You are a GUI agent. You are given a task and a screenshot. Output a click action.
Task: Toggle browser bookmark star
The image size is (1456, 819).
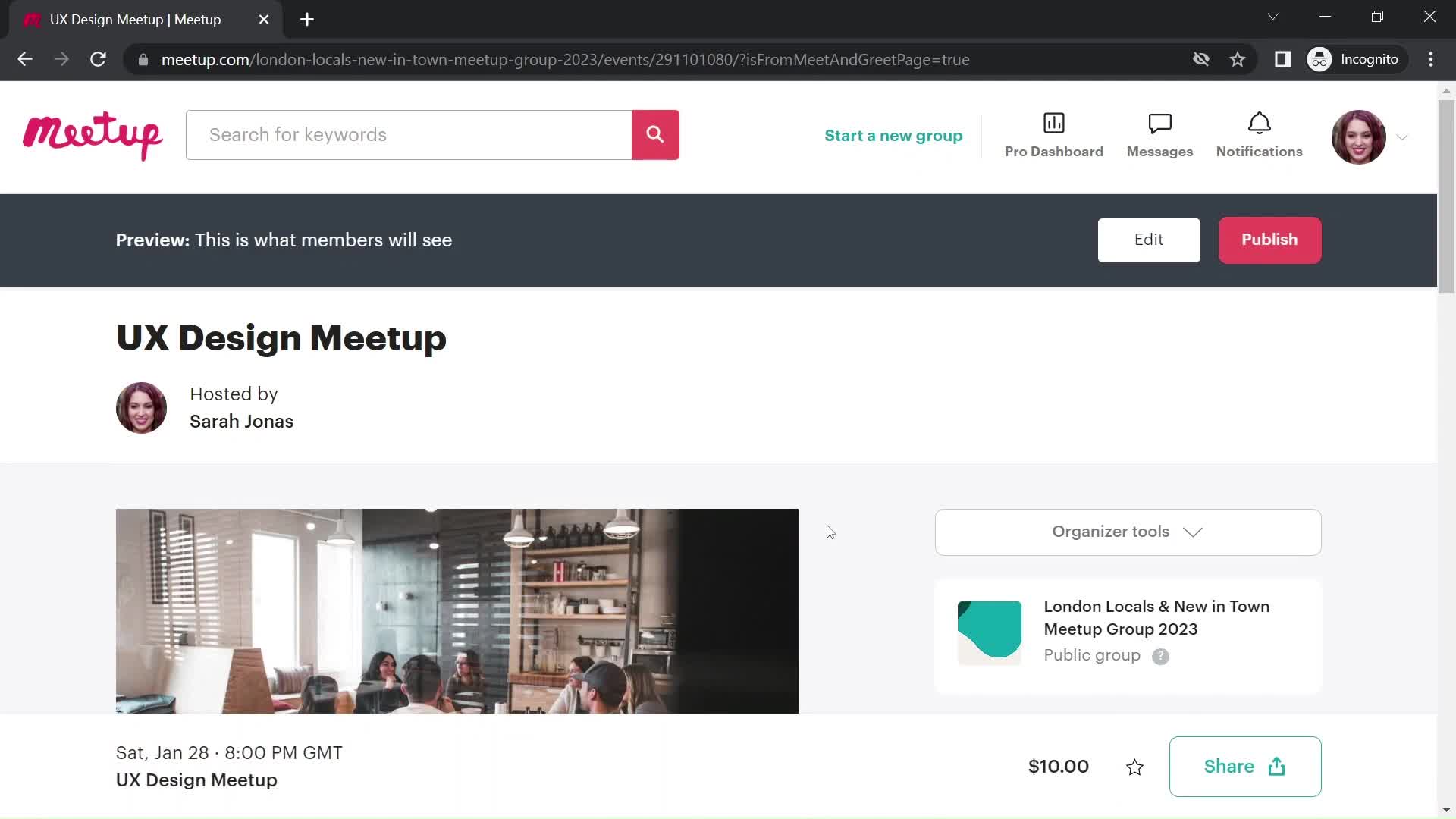click(x=1238, y=59)
